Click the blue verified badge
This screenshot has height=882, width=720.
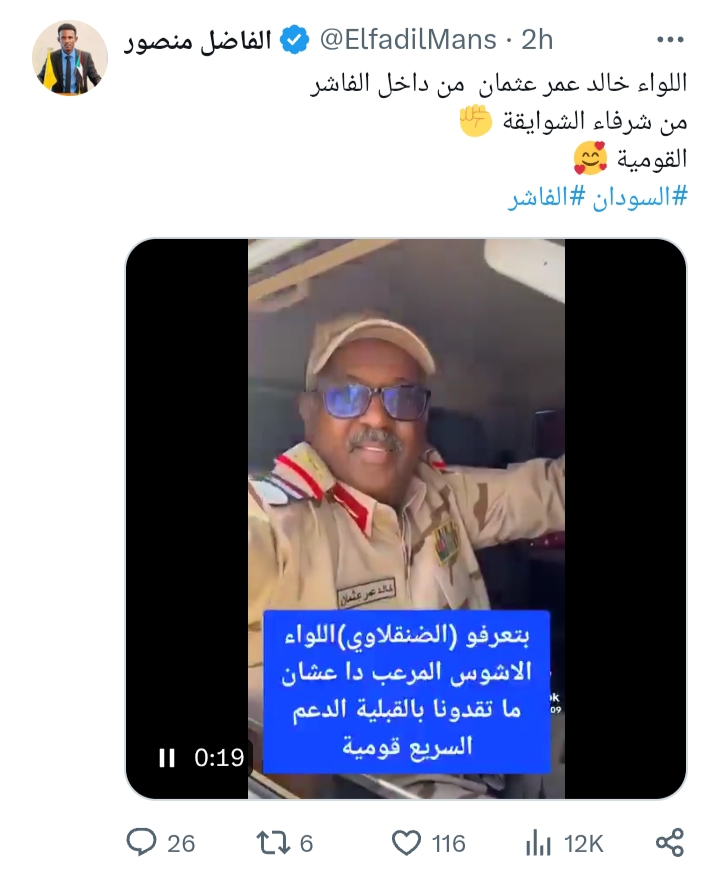pos(295,40)
